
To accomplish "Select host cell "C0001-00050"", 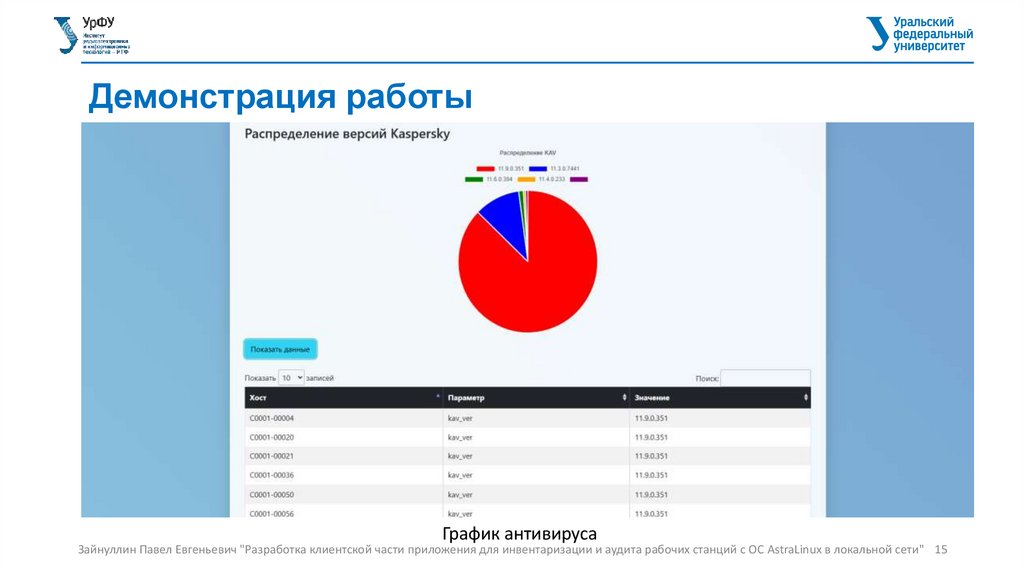I will 272,495.
